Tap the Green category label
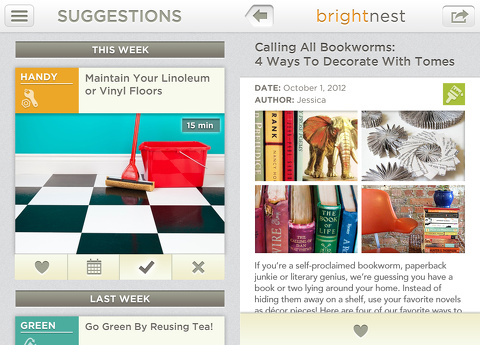 point(38,325)
